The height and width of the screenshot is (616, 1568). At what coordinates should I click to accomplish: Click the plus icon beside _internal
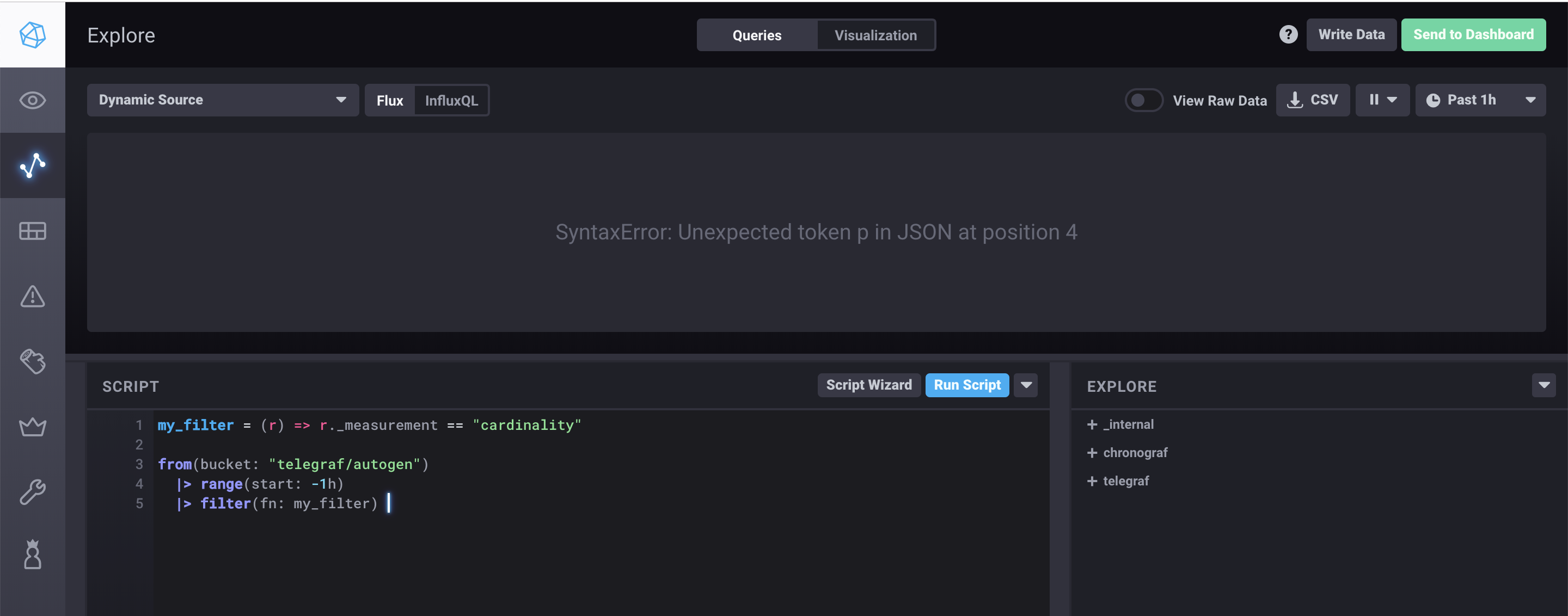pos(1092,424)
